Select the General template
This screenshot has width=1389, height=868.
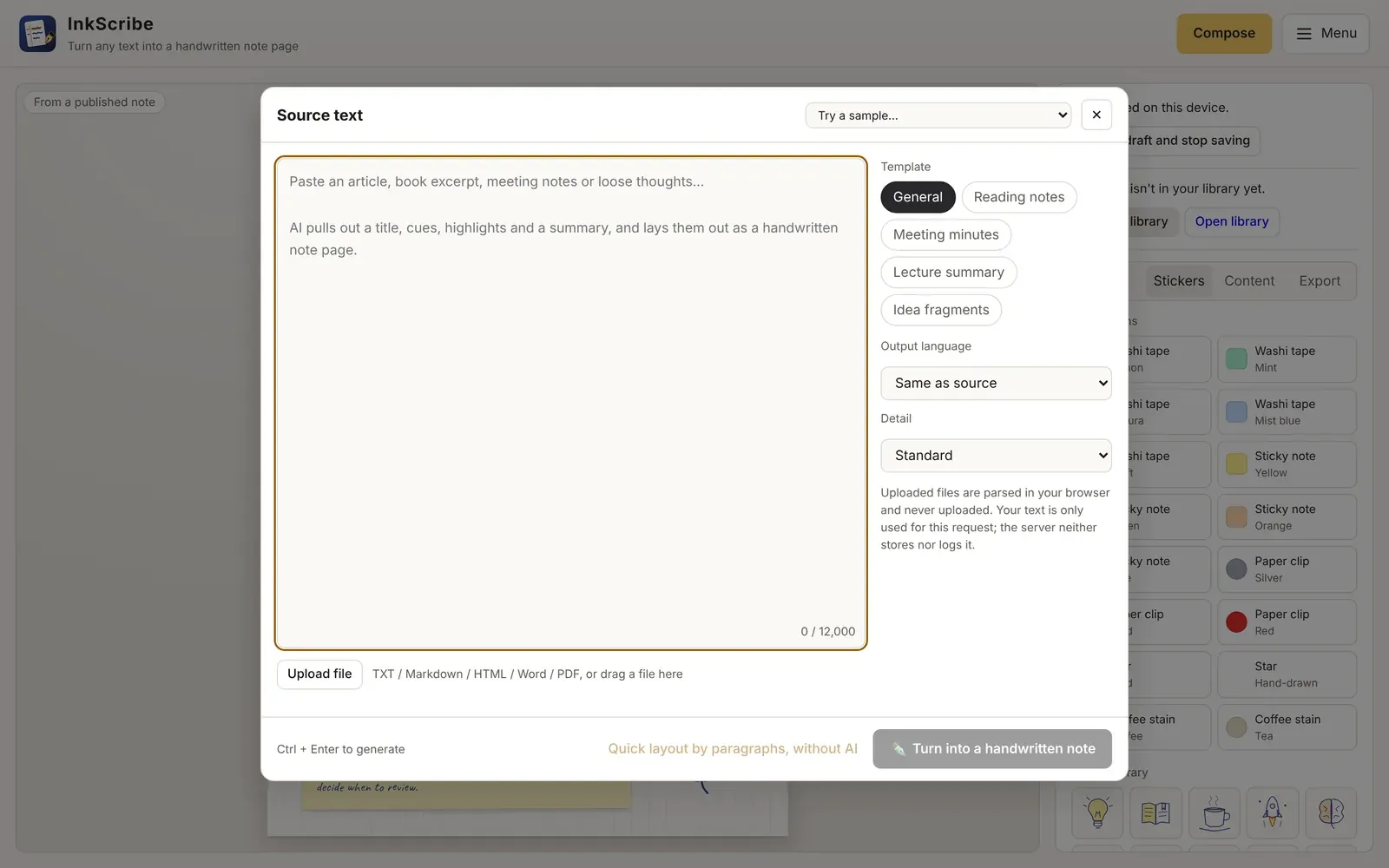(x=918, y=197)
